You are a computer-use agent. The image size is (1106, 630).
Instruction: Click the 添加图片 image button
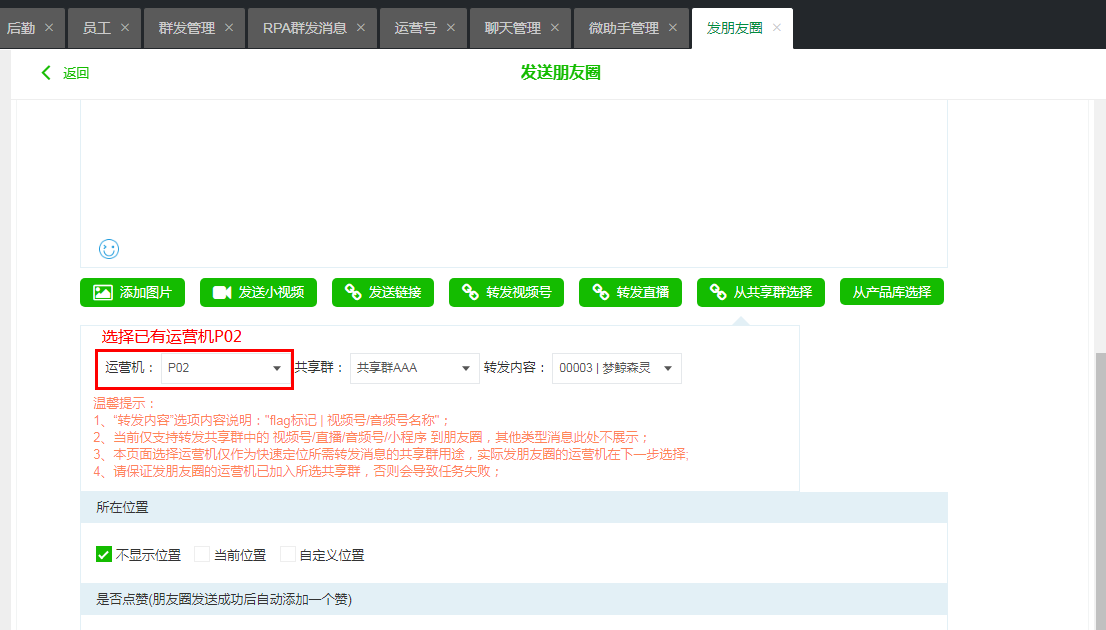point(132,292)
